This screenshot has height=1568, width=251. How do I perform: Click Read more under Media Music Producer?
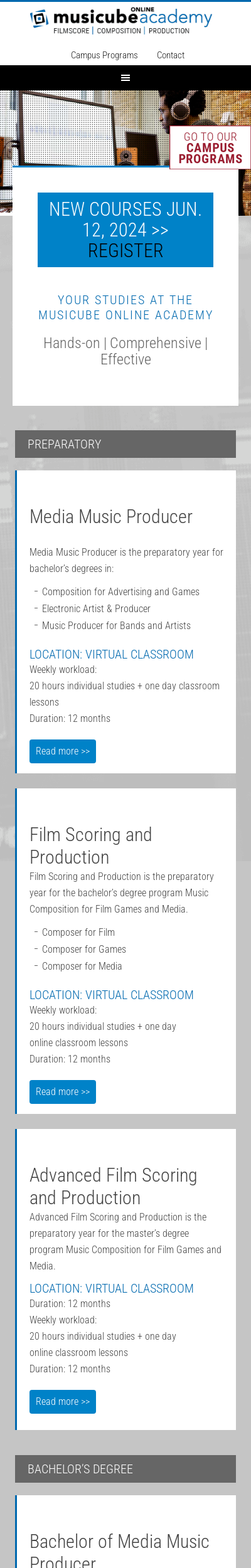coord(63,751)
